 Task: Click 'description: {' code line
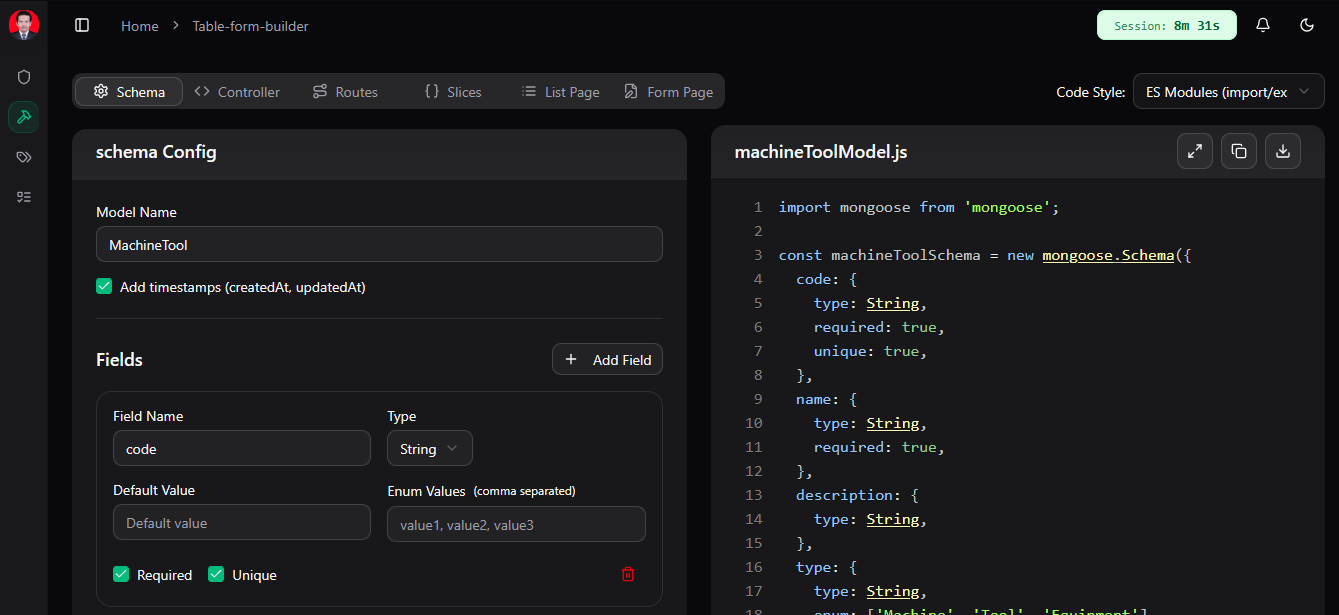point(857,495)
